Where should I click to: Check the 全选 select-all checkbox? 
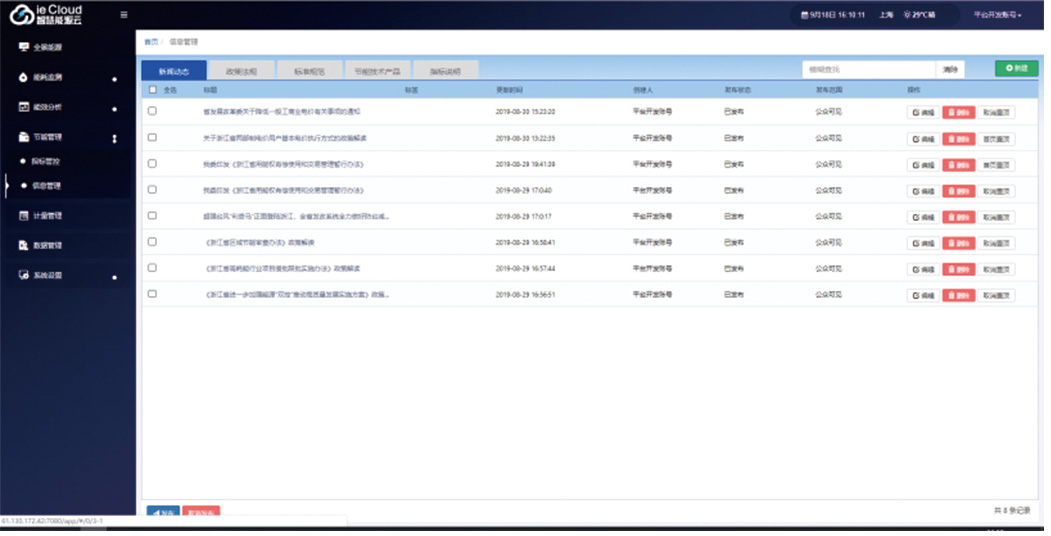tap(152, 90)
